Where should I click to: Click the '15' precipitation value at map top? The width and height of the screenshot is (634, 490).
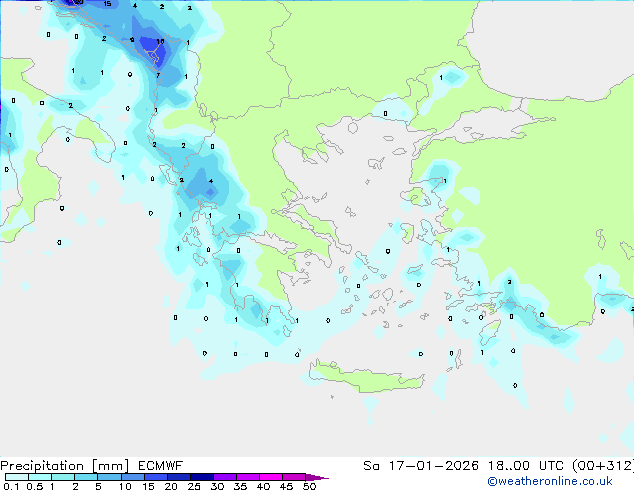point(107,4)
